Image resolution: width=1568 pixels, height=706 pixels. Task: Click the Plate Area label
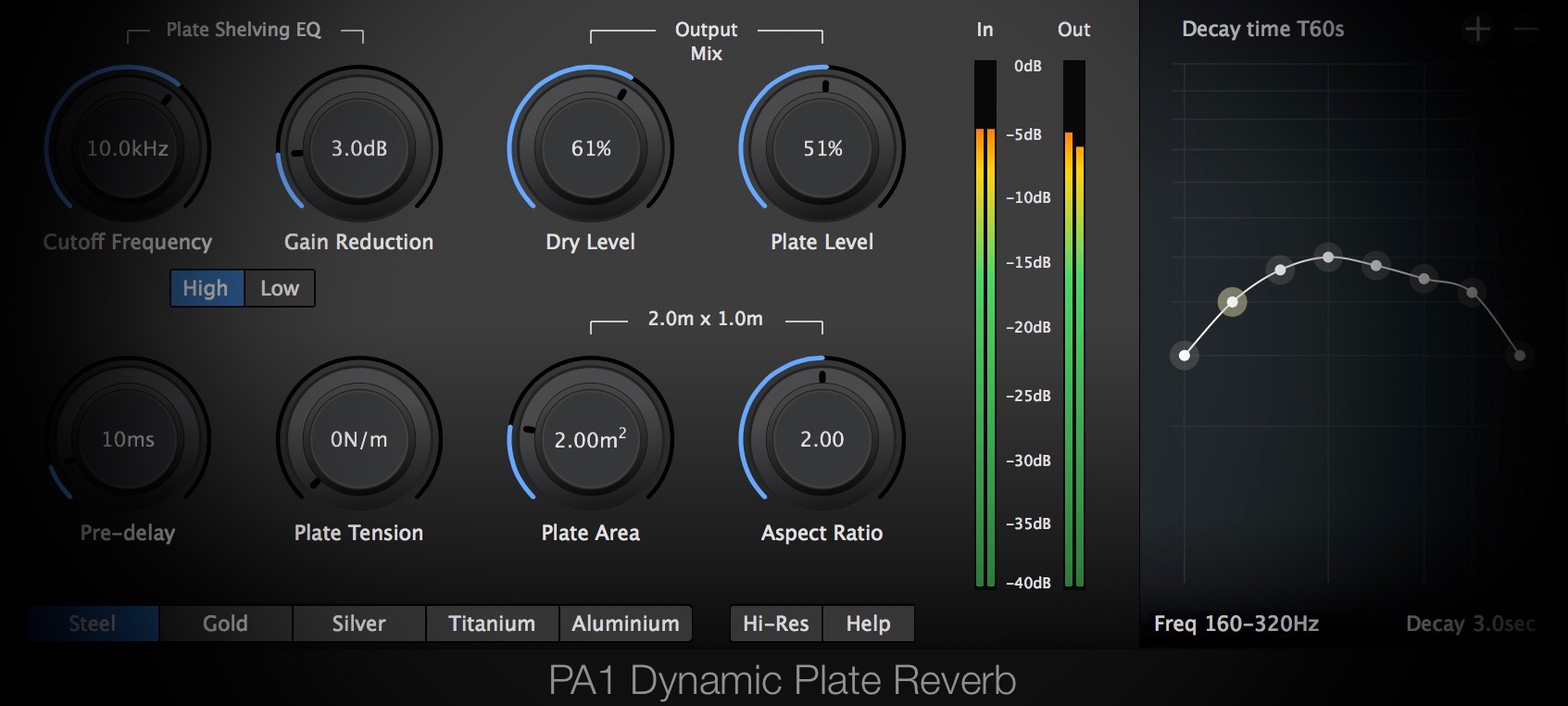tap(591, 533)
